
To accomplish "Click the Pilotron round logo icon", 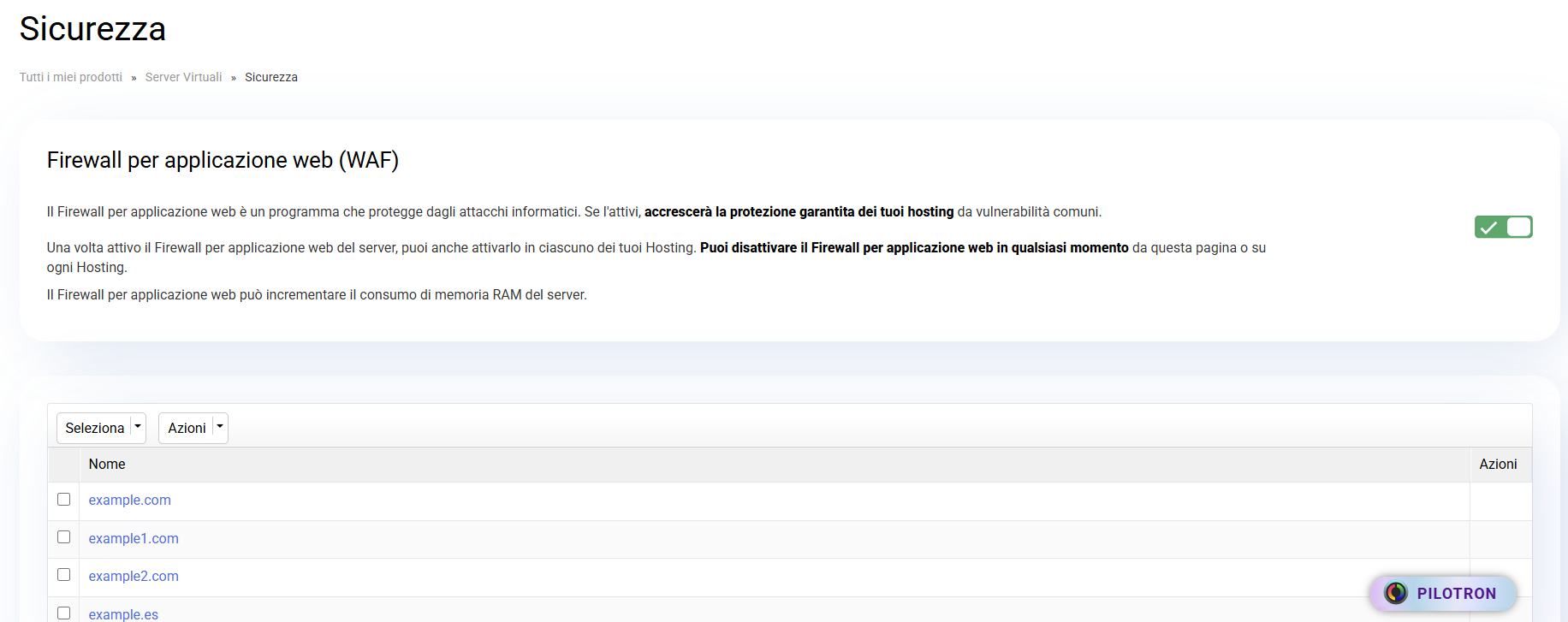I will click(x=1395, y=593).
